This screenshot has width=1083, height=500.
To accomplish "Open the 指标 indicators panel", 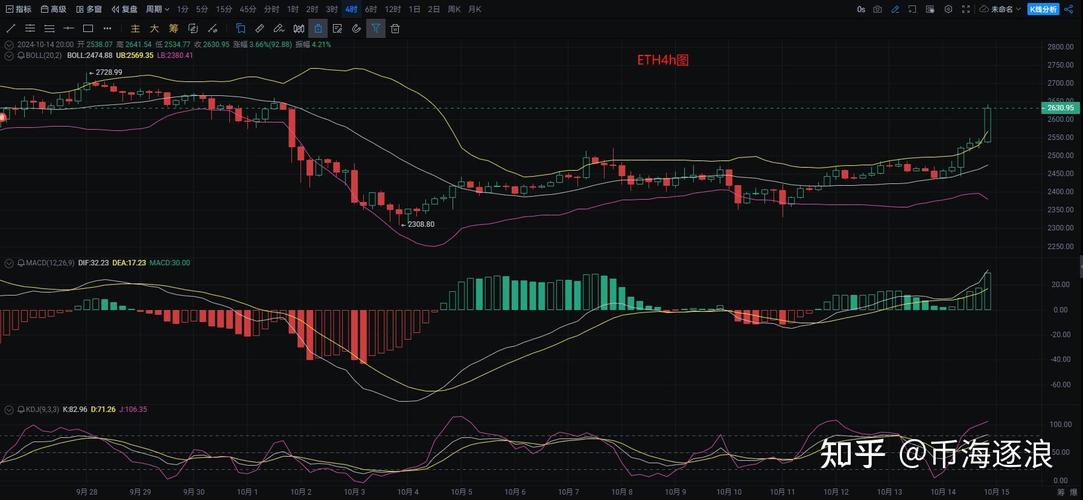I will click(x=18, y=9).
